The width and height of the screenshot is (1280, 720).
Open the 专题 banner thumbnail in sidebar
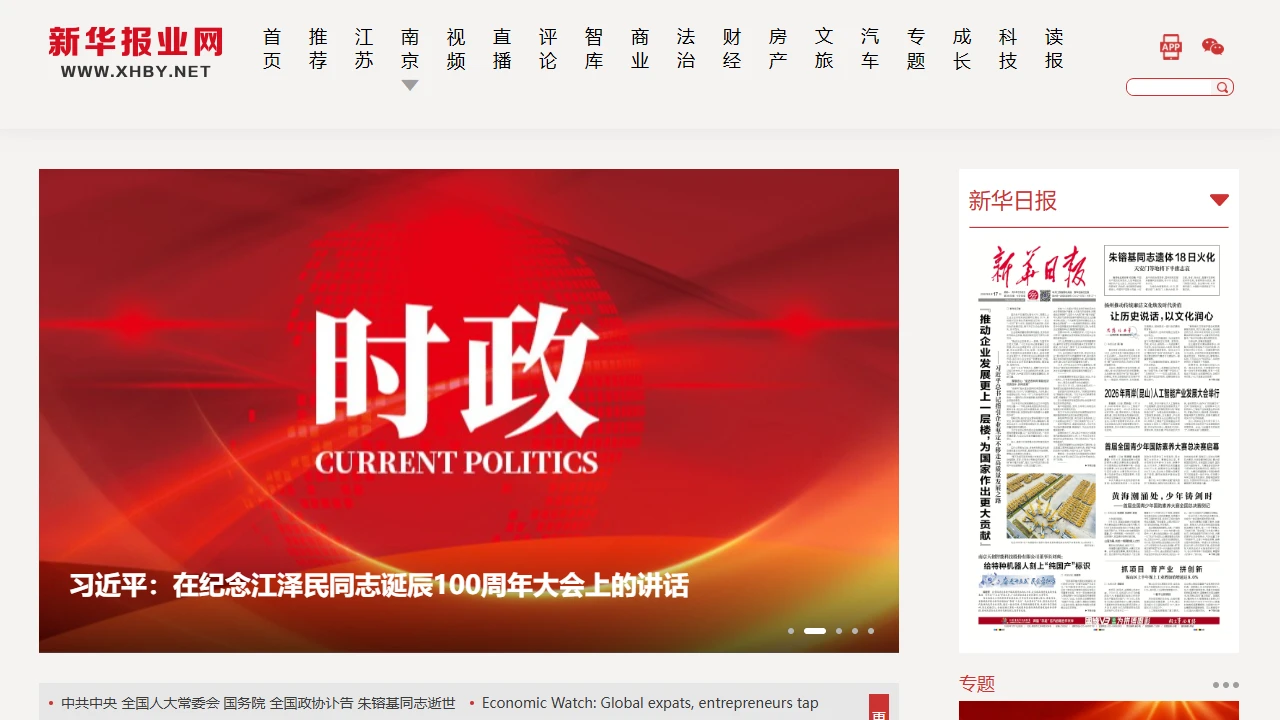[x=1099, y=711]
